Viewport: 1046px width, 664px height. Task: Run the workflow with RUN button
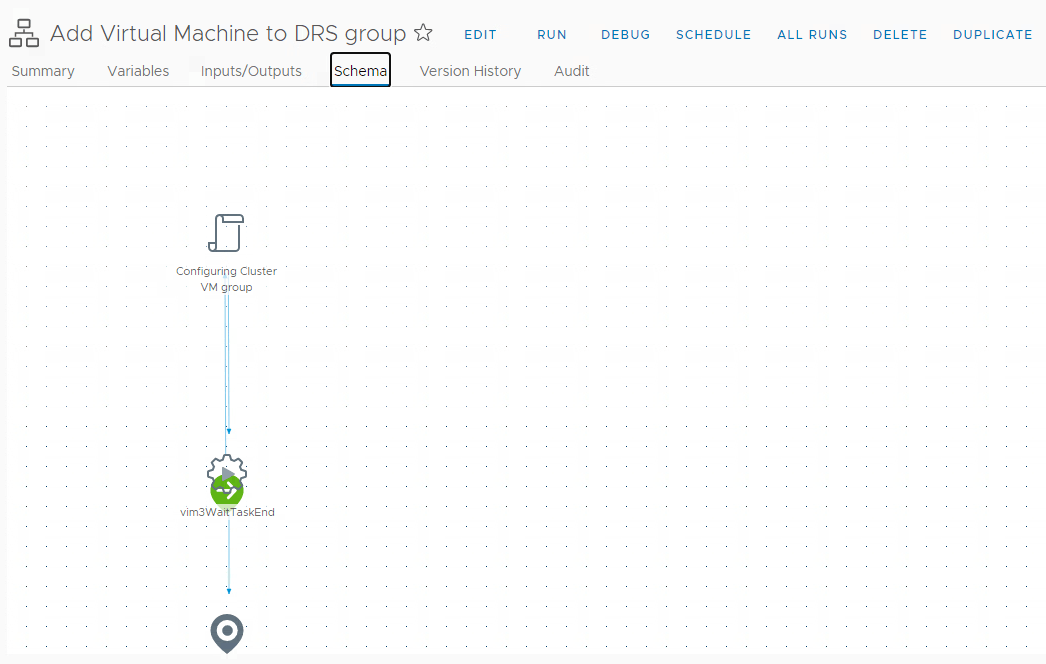[x=552, y=35]
